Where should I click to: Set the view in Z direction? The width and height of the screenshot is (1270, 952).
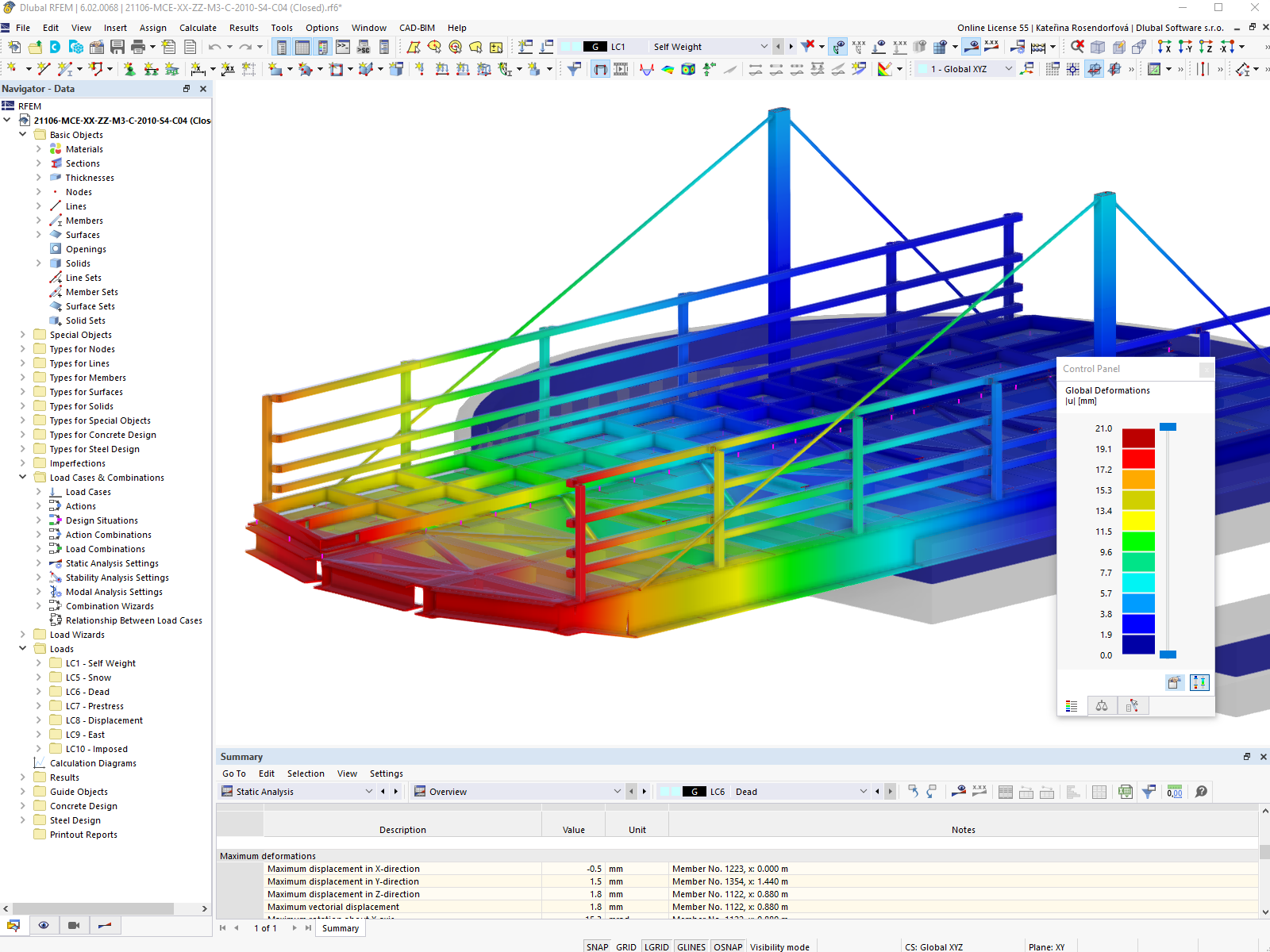click(1206, 47)
